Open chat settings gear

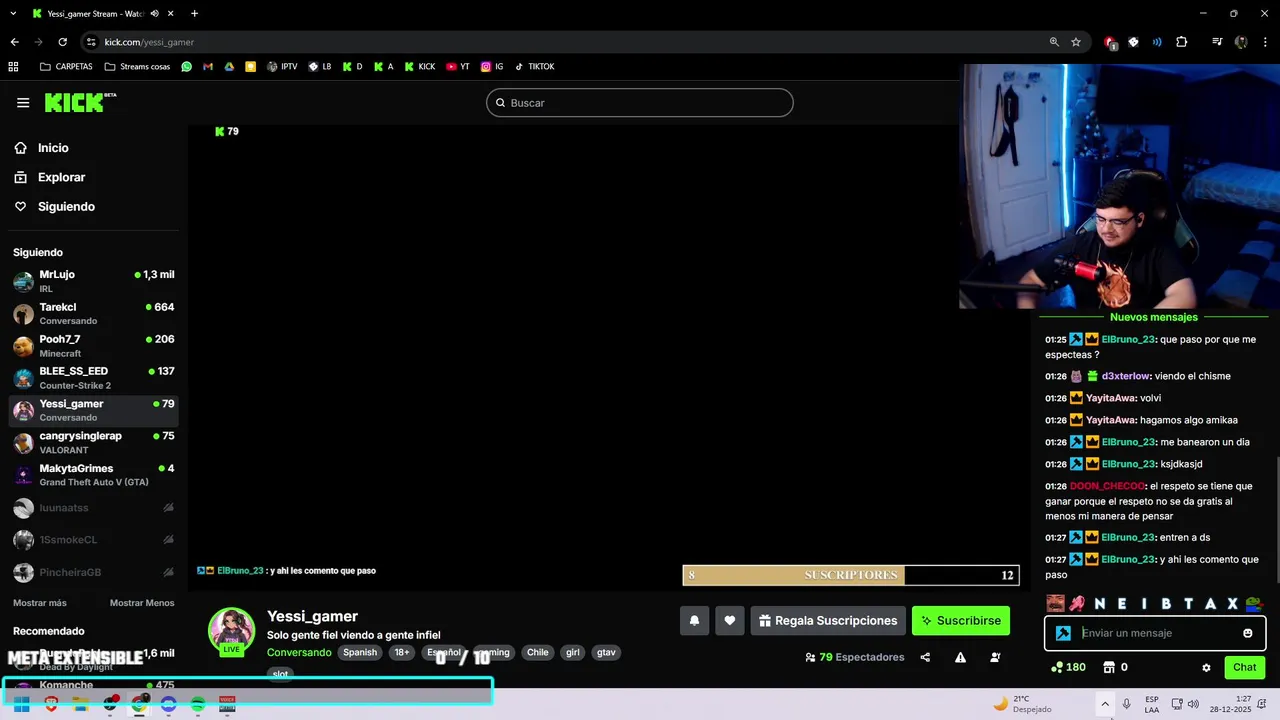[1206, 667]
